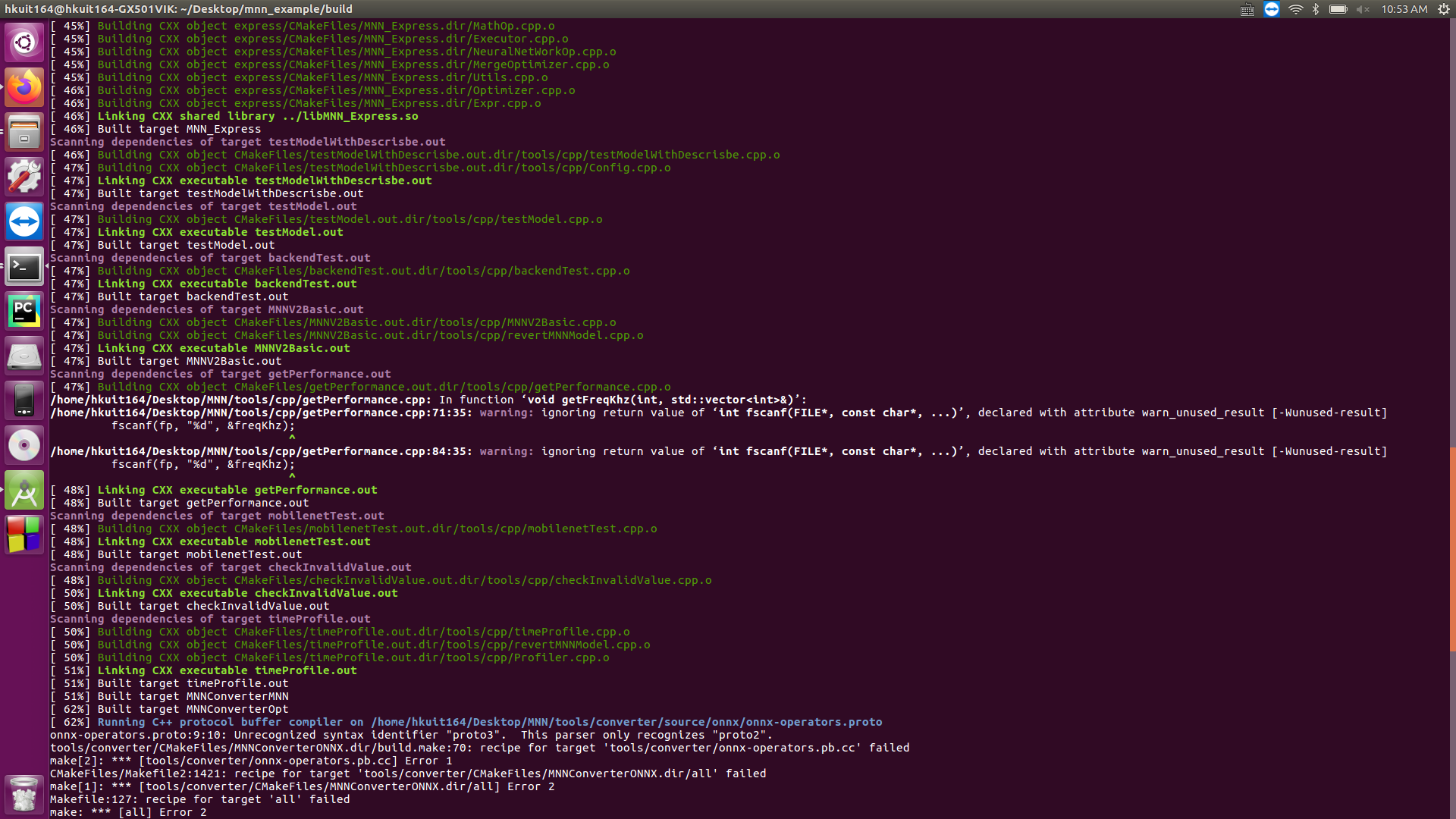Launch Firefox from the dock
This screenshot has height=819, width=1456.
point(24,86)
